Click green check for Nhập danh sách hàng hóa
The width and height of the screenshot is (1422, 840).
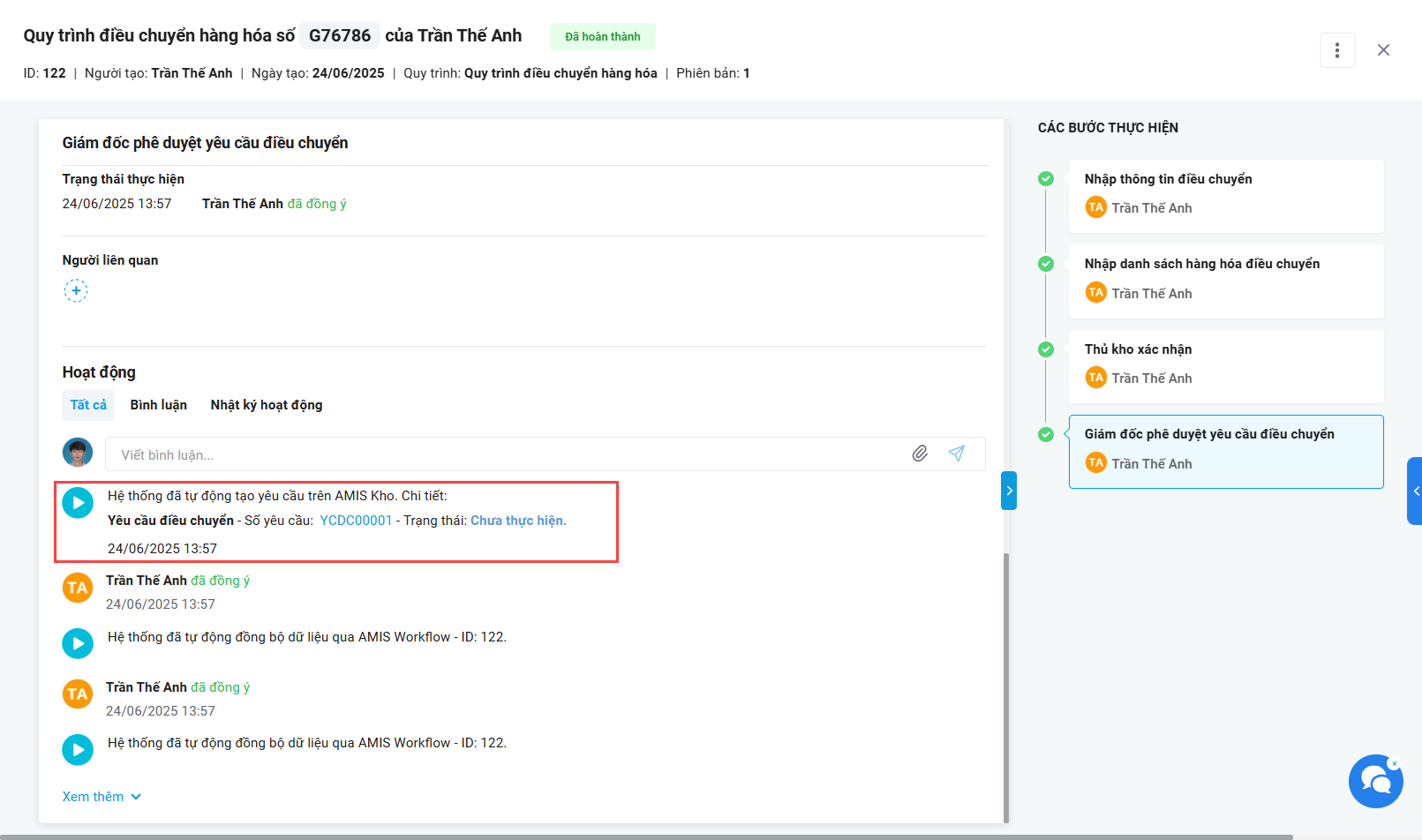pyautogui.click(x=1046, y=264)
